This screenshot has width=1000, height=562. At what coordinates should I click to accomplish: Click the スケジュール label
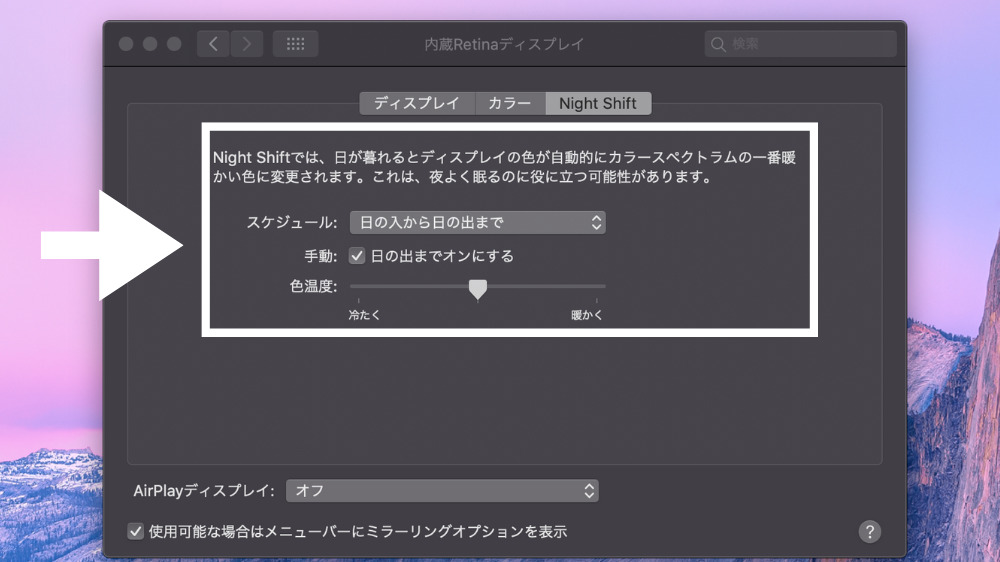(x=292, y=223)
